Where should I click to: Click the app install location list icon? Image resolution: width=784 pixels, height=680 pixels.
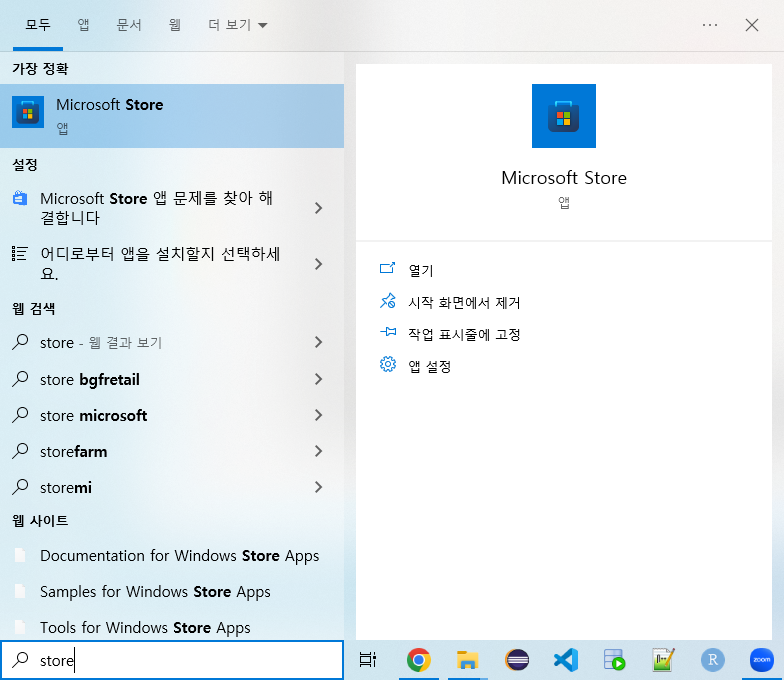20,254
